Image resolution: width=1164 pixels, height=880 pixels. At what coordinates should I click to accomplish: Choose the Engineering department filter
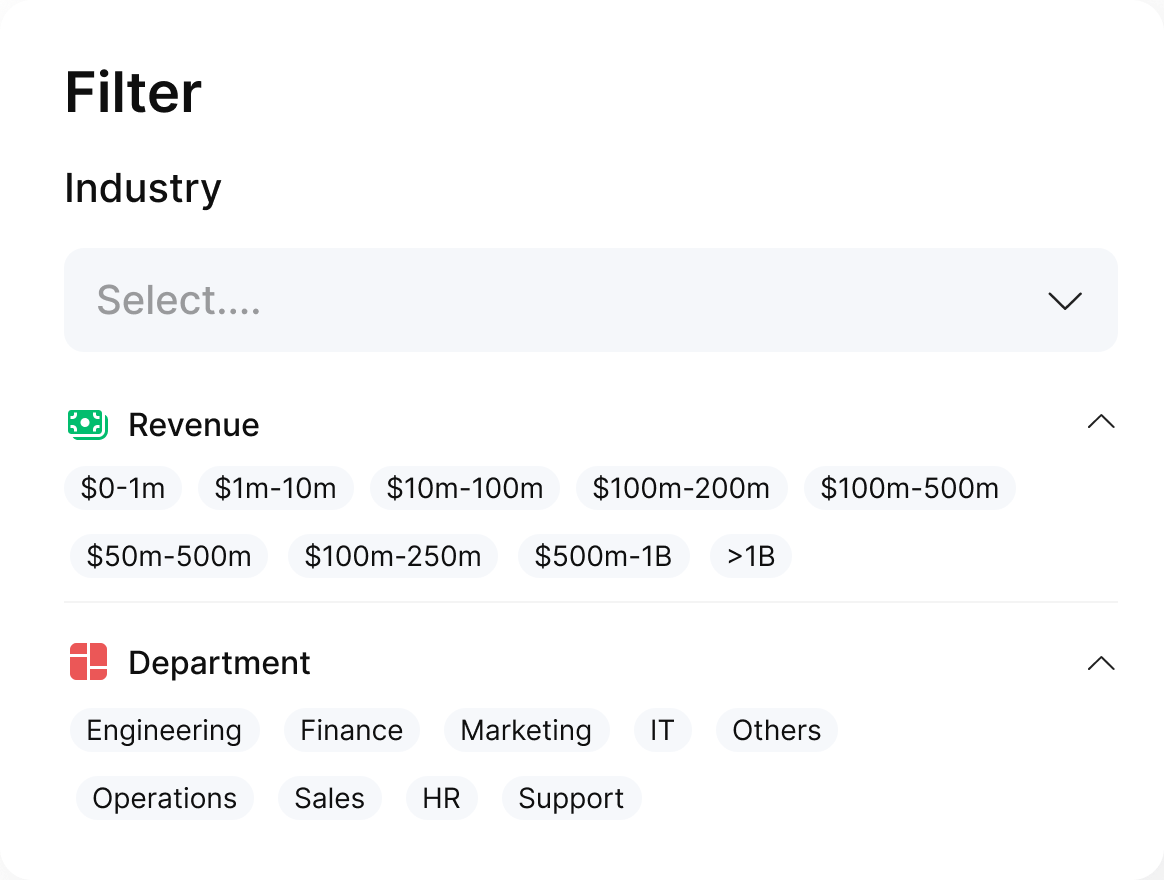click(164, 730)
